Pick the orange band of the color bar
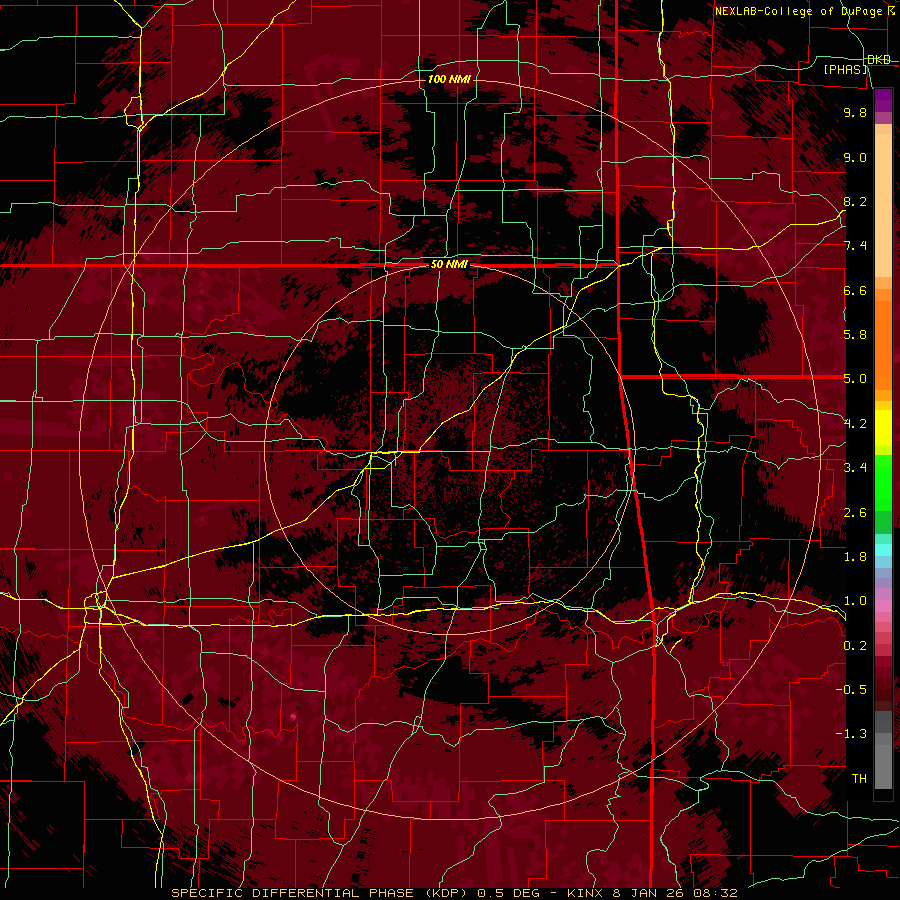Viewport: 900px width, 900px height. tap(883, 344)
